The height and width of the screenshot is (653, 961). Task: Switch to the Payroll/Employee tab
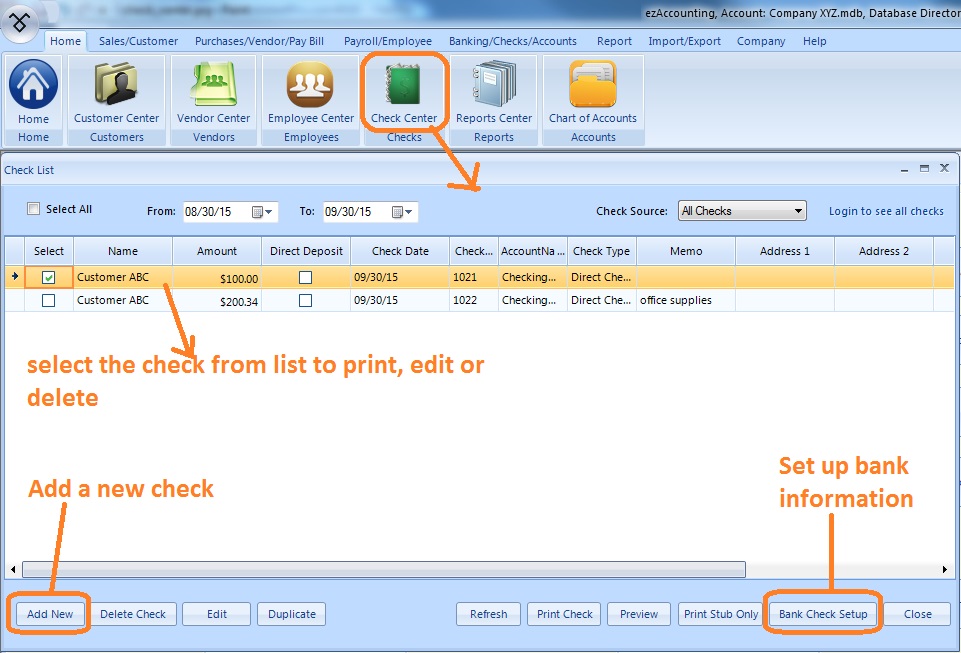[x=387, y=41]
